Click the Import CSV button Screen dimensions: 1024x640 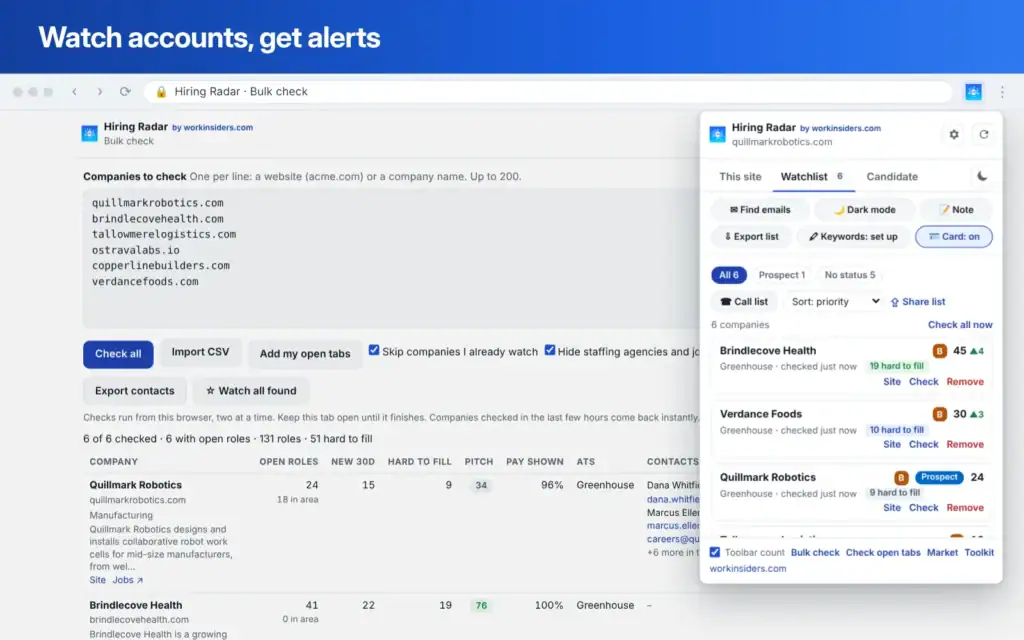(200, 352)
